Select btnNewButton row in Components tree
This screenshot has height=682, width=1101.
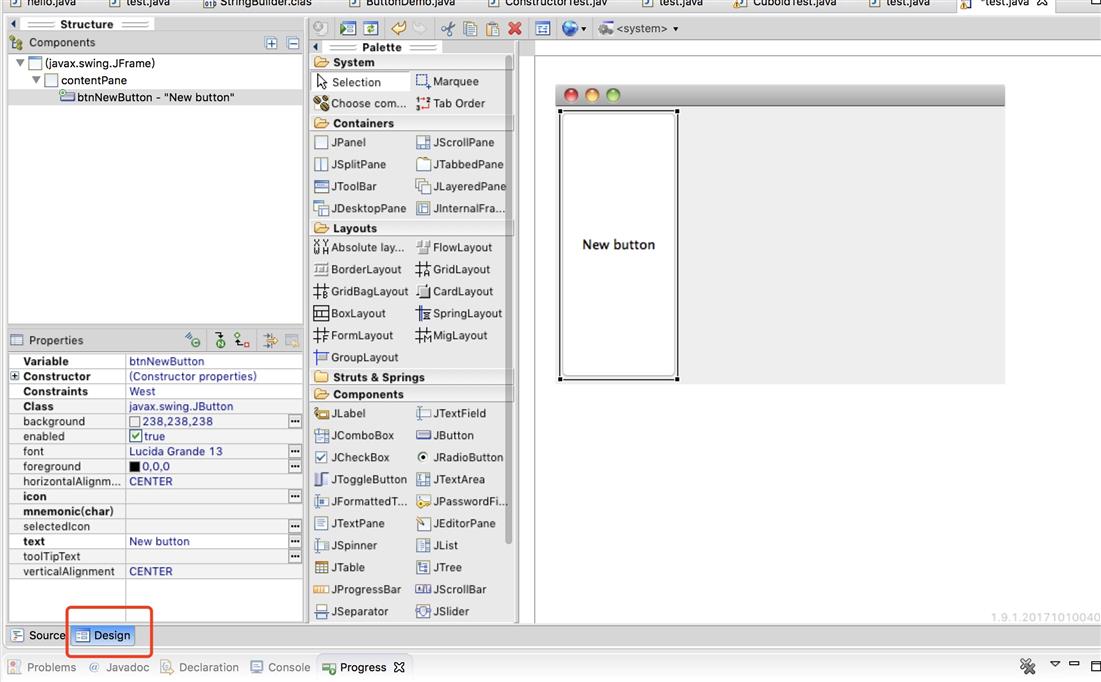[x=155, y=98]
